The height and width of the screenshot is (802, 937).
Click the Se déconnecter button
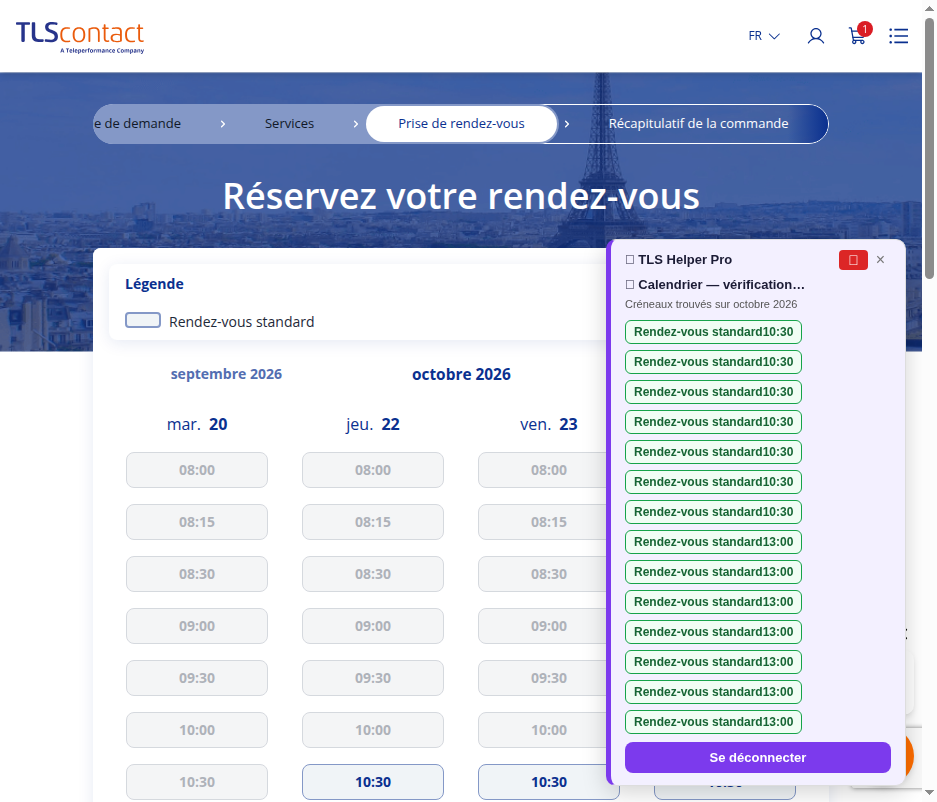758,757
